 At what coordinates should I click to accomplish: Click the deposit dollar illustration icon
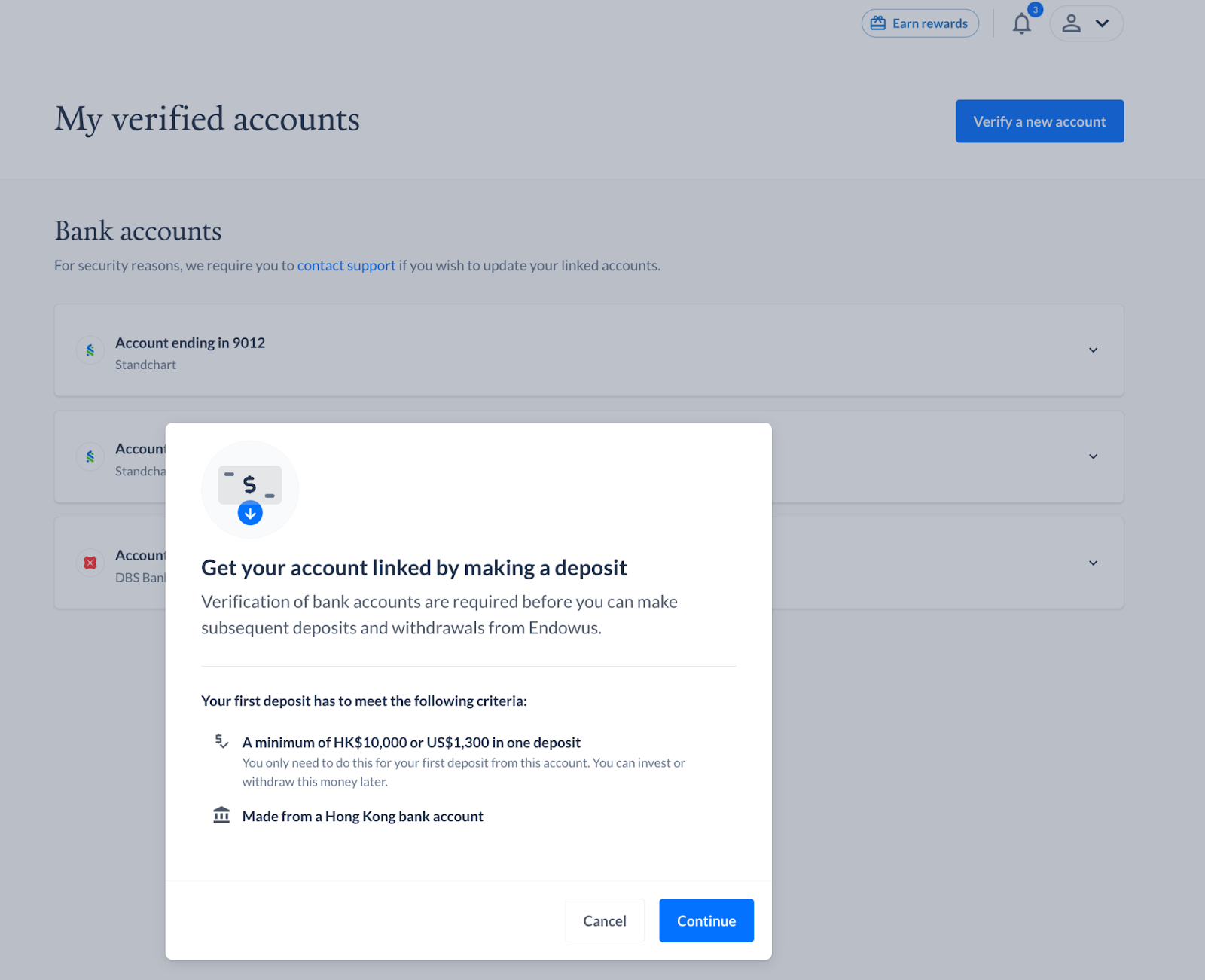point(250,490)
